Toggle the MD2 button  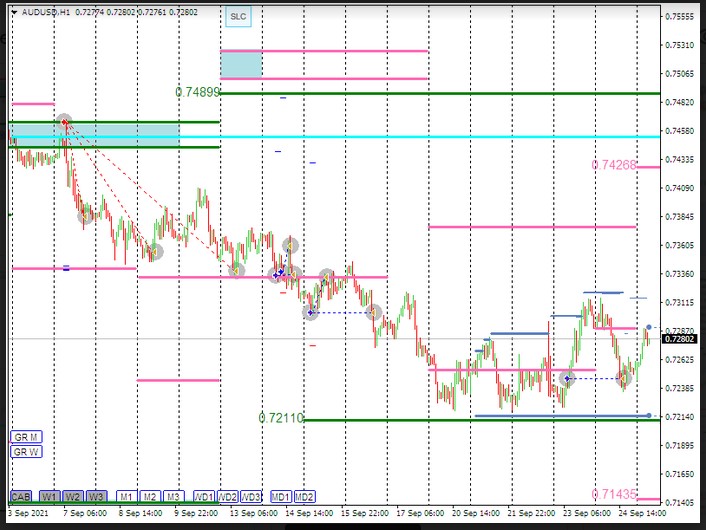click(x=304, y=496)
